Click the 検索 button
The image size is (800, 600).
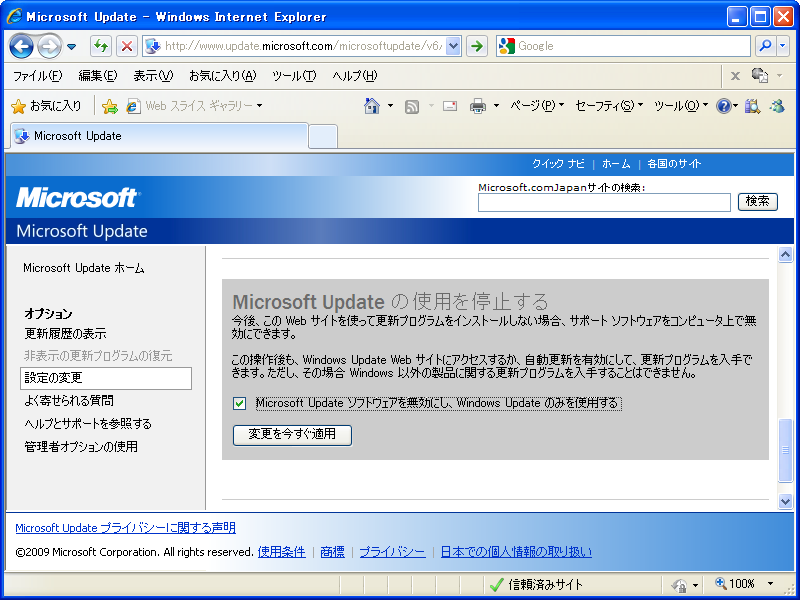(758, 202)
